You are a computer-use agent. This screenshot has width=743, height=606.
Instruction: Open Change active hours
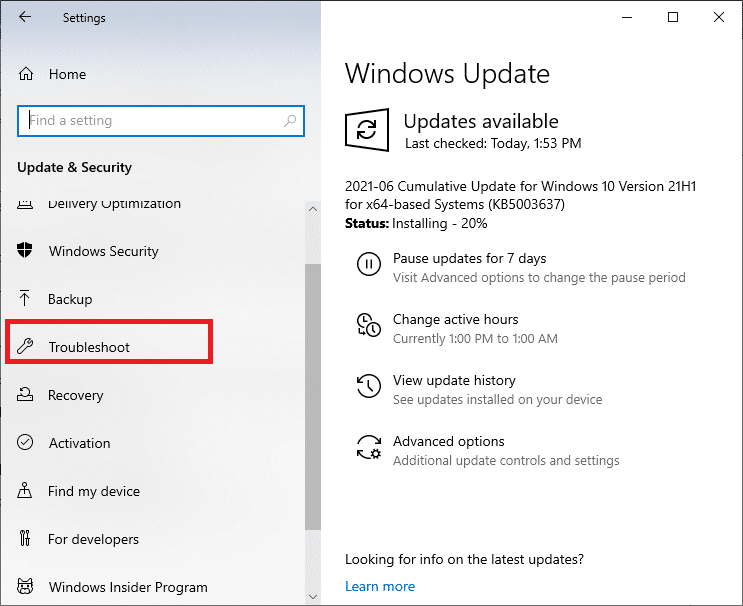(455, 319)
